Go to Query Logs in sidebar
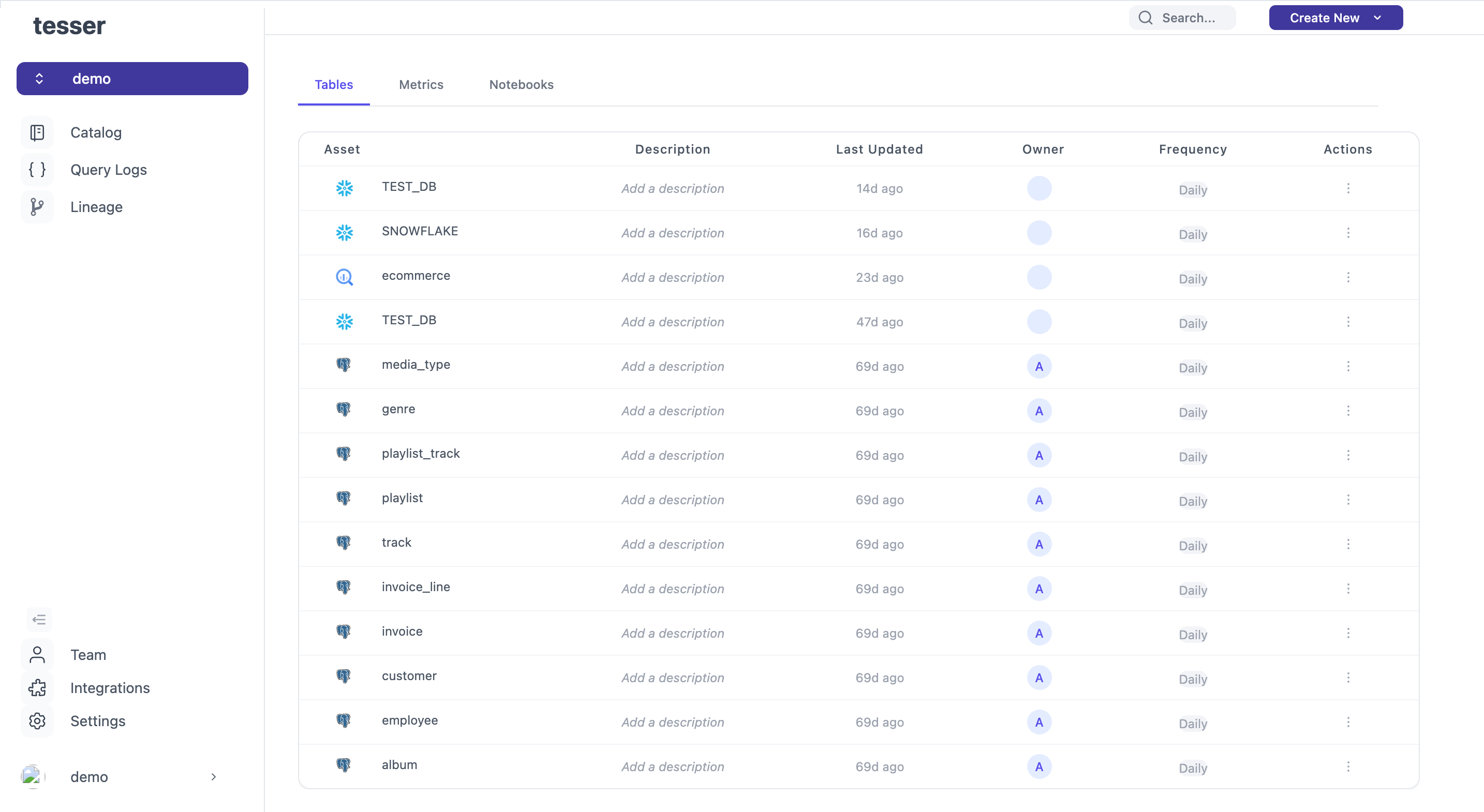Viewport: 1484px width, 812px height. click(108, 169)
